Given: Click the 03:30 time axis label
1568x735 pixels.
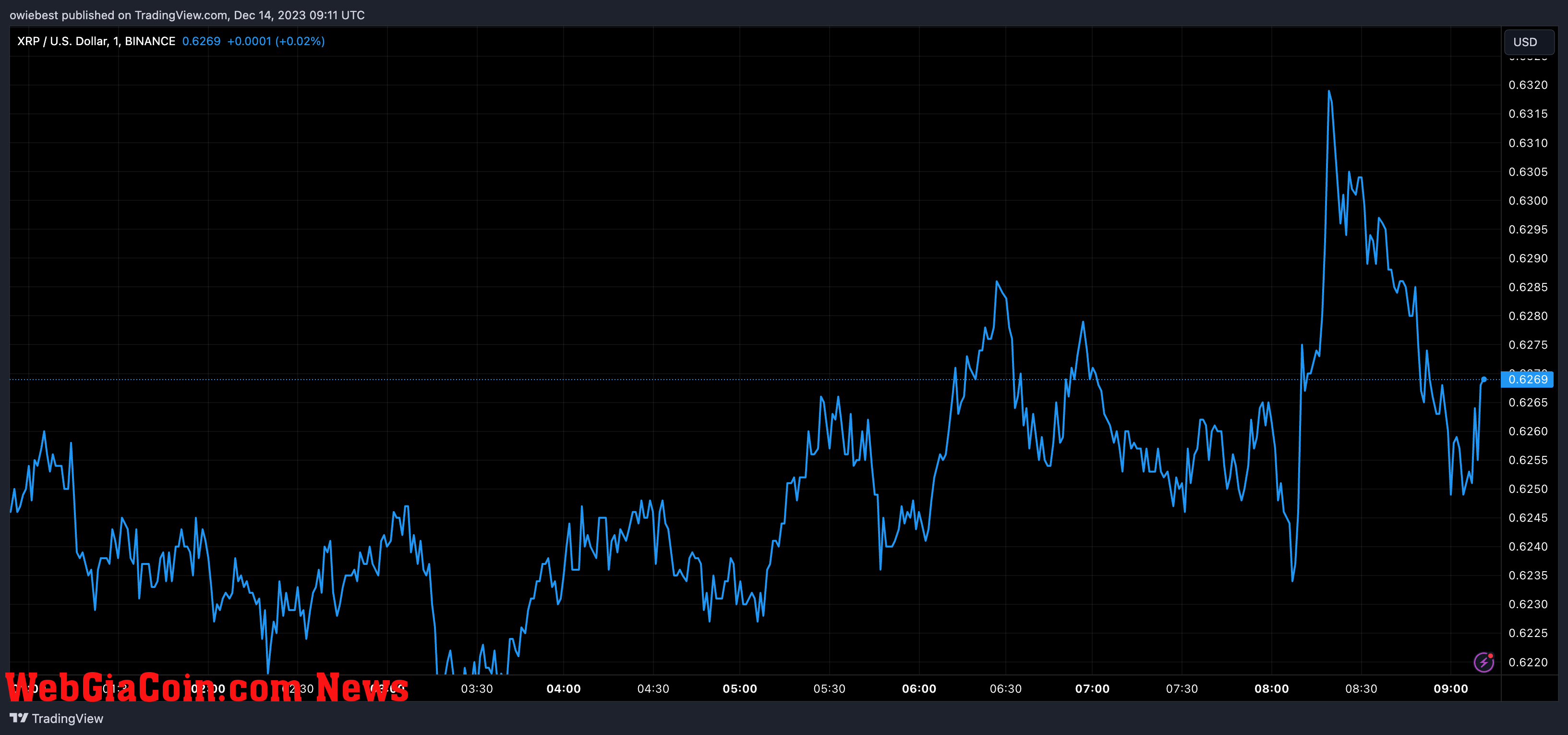Looking at the screenshot, I should [477, 689].
